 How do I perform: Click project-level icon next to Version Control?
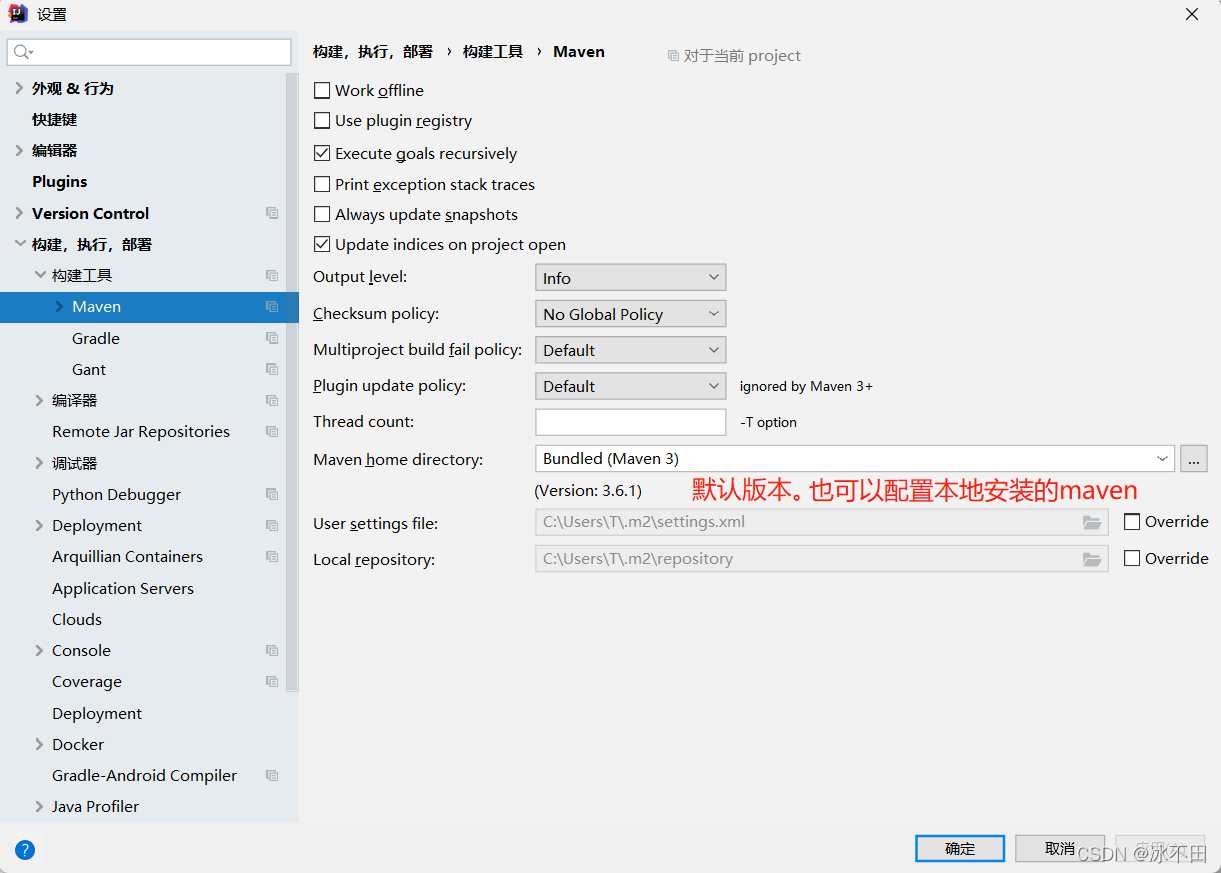(272, 213)
